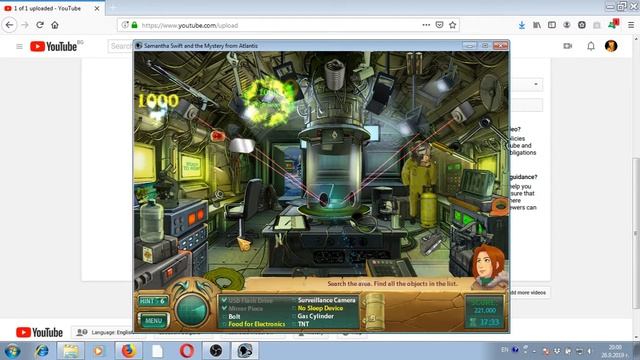Click site security lock icon

134,25
